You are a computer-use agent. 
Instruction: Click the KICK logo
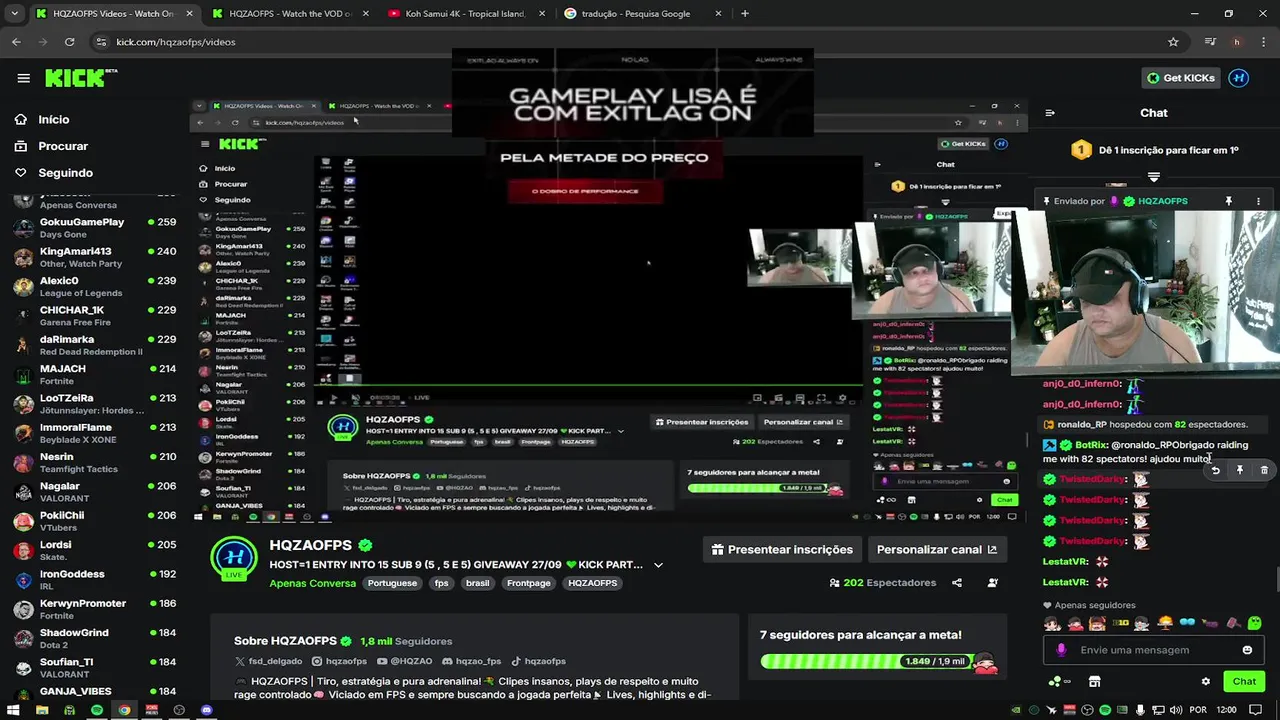[x=81, y=78]
